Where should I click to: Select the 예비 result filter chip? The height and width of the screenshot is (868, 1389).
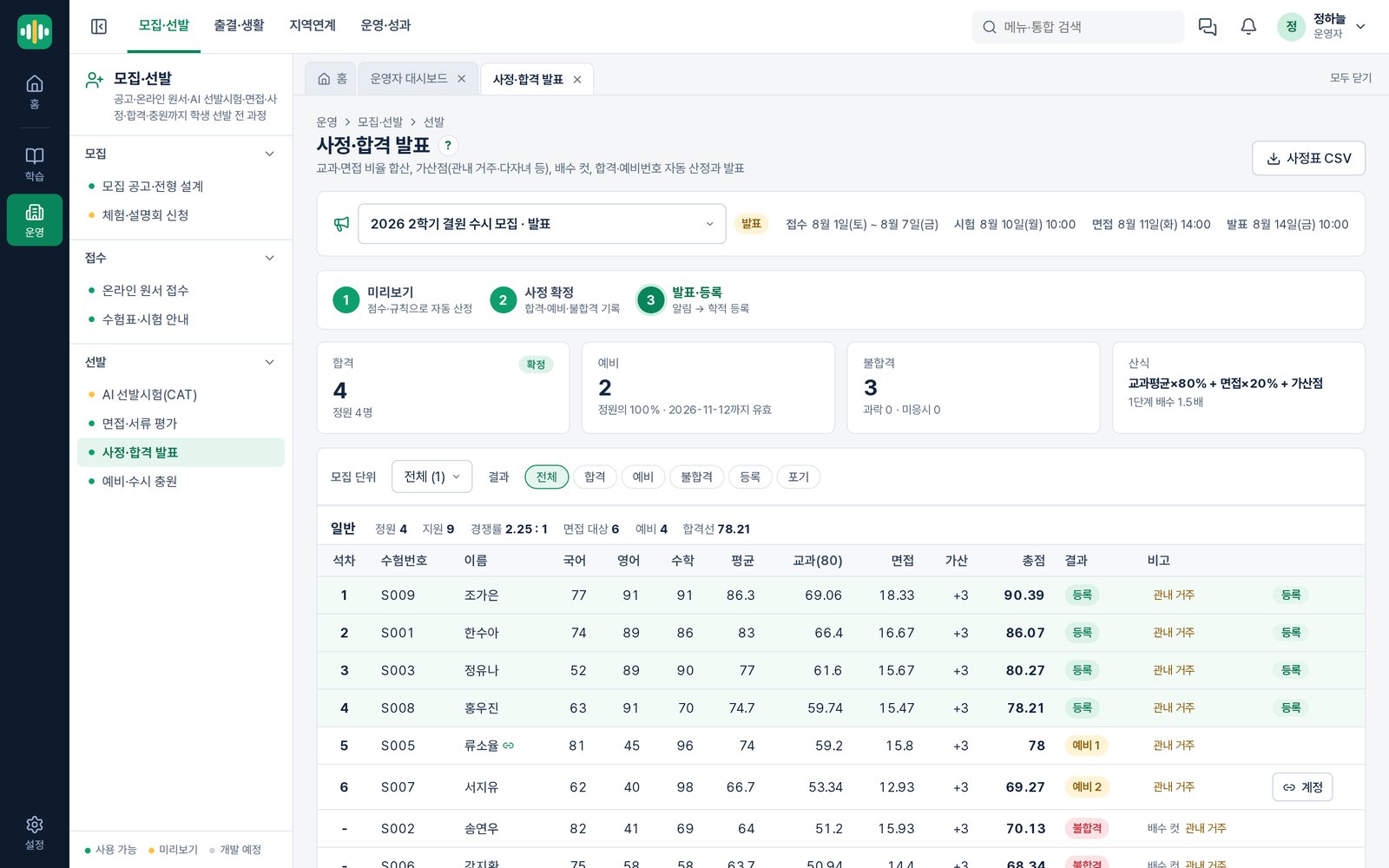coord(643,477)
